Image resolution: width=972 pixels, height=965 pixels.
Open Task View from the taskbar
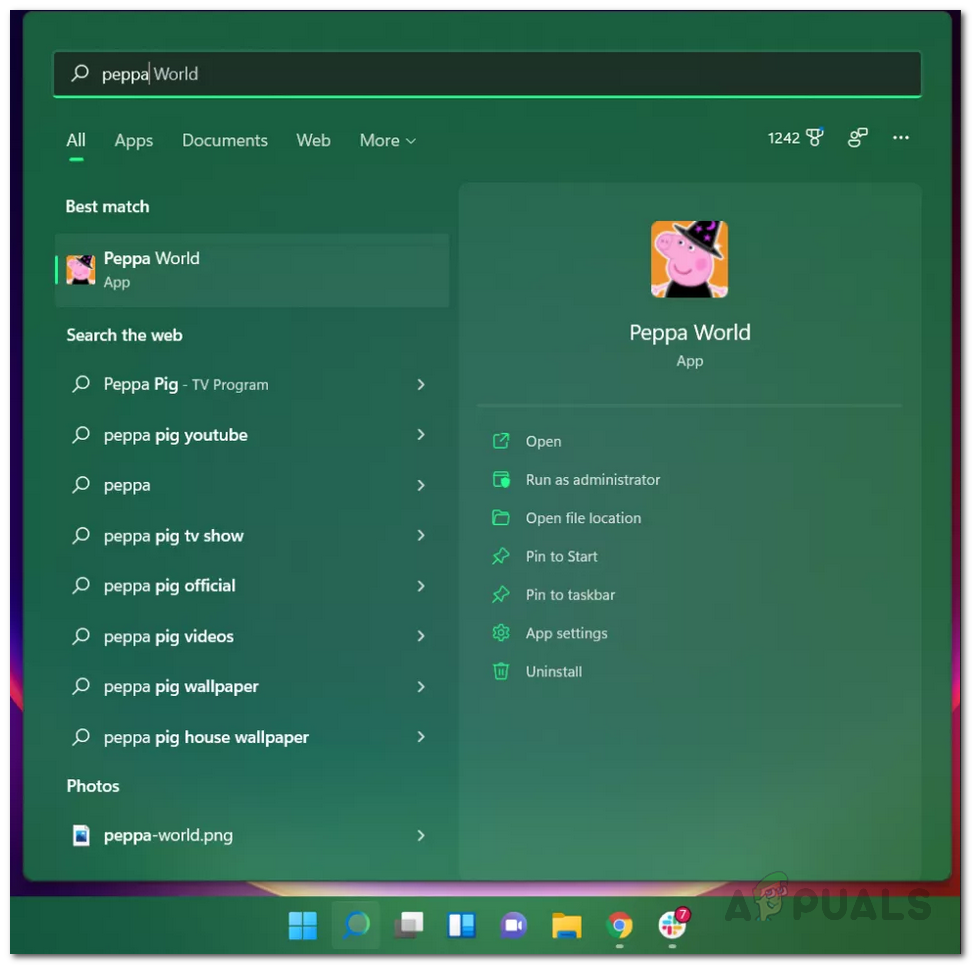(409, 925)
